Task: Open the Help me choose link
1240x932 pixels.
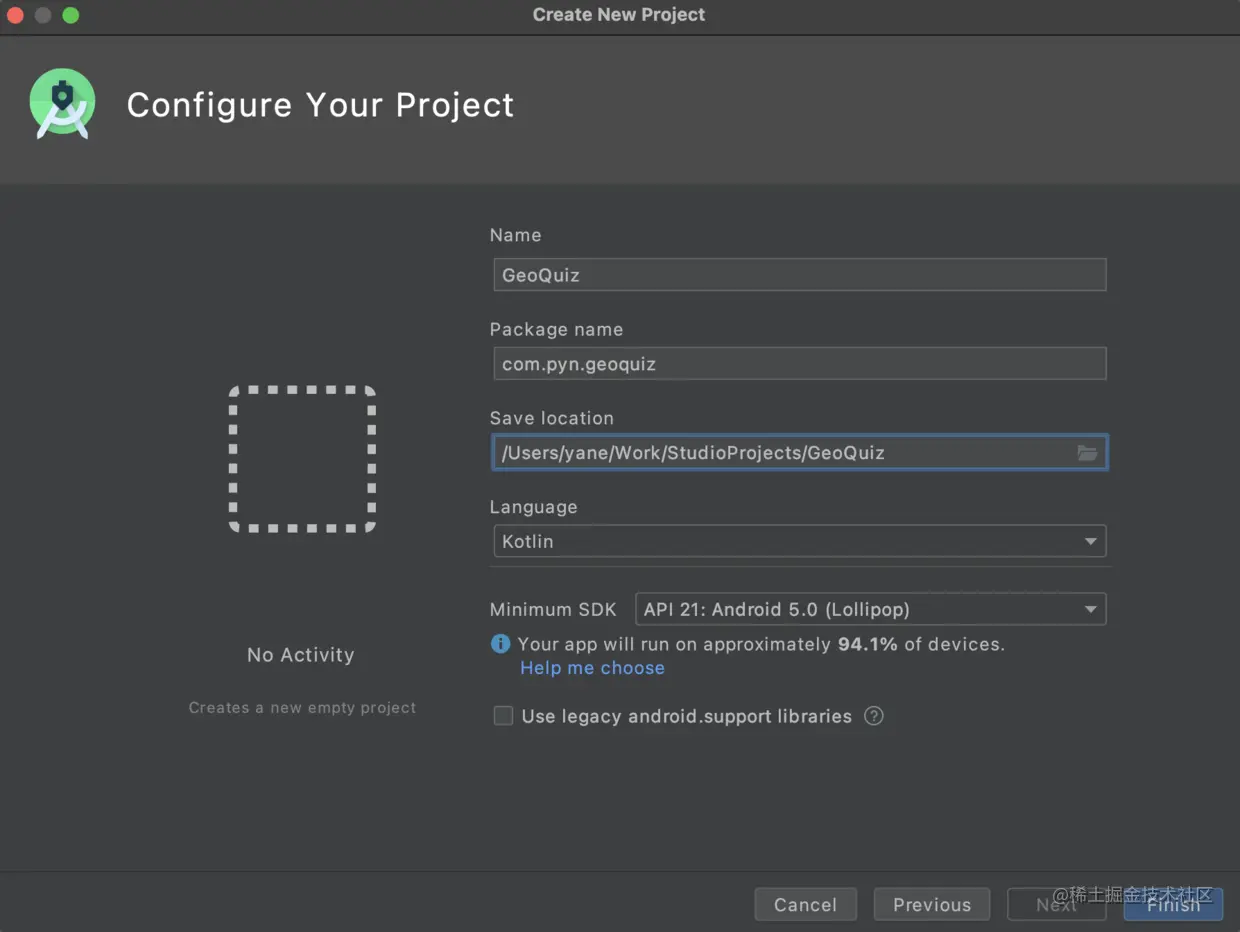Action: click(x=592, y=668)
